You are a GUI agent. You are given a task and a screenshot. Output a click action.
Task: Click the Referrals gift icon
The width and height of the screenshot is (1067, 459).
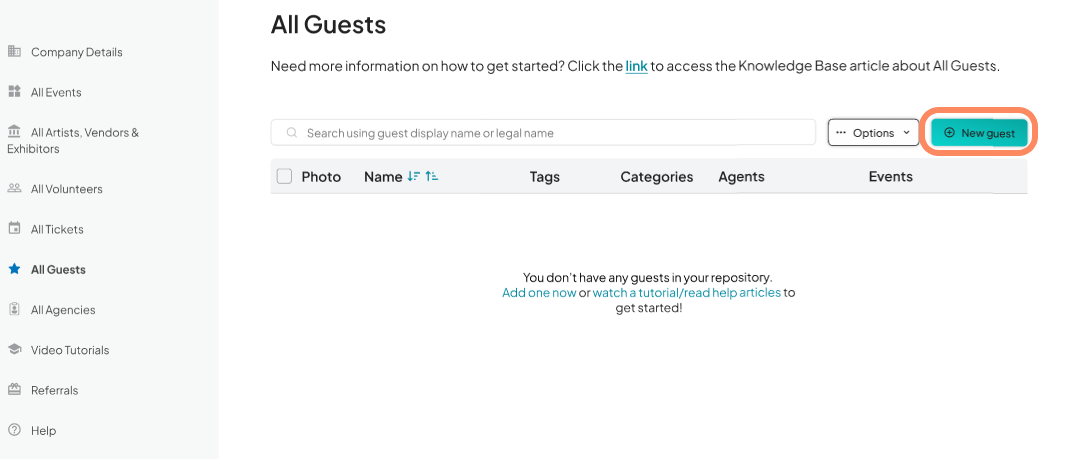(14, 390)
